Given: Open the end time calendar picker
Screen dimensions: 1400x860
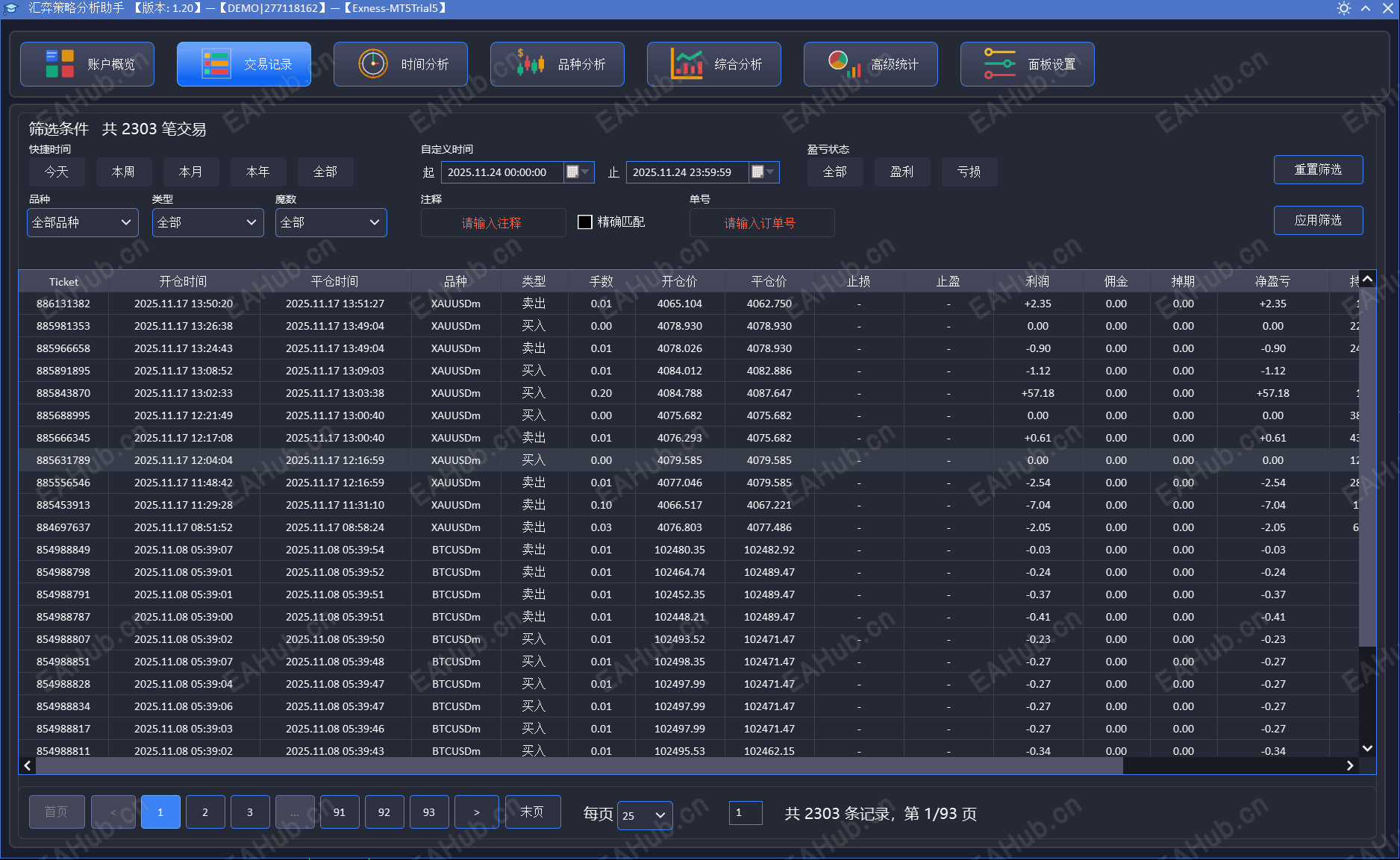Looking at the screenshot, I should (x=758, y=172).
